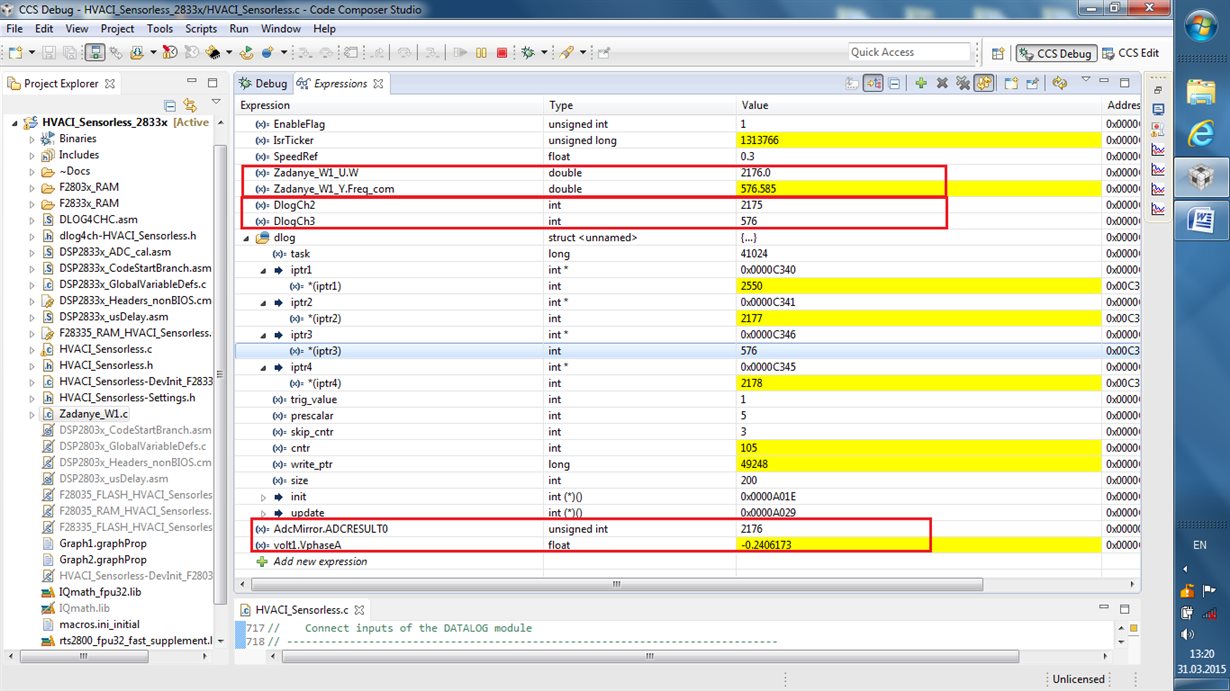Click the speaker volume tray icon
Viewport: 1230px width, 691px height.
1187,633
